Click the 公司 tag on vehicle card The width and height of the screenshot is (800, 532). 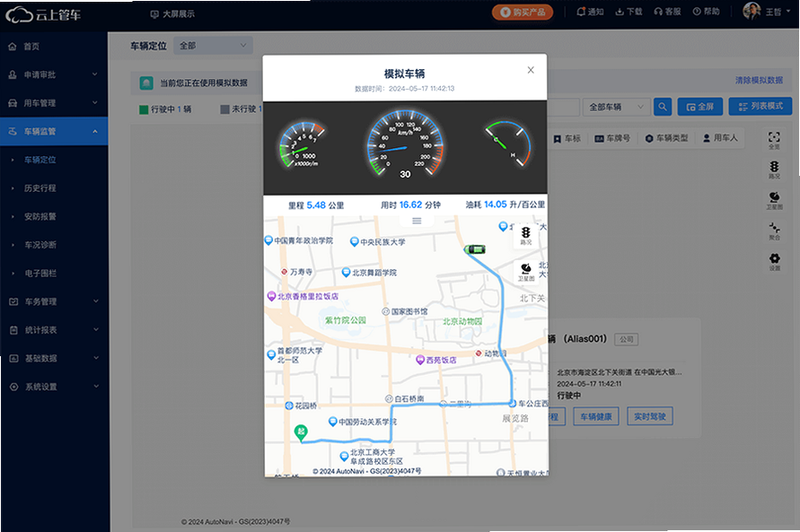627,339
